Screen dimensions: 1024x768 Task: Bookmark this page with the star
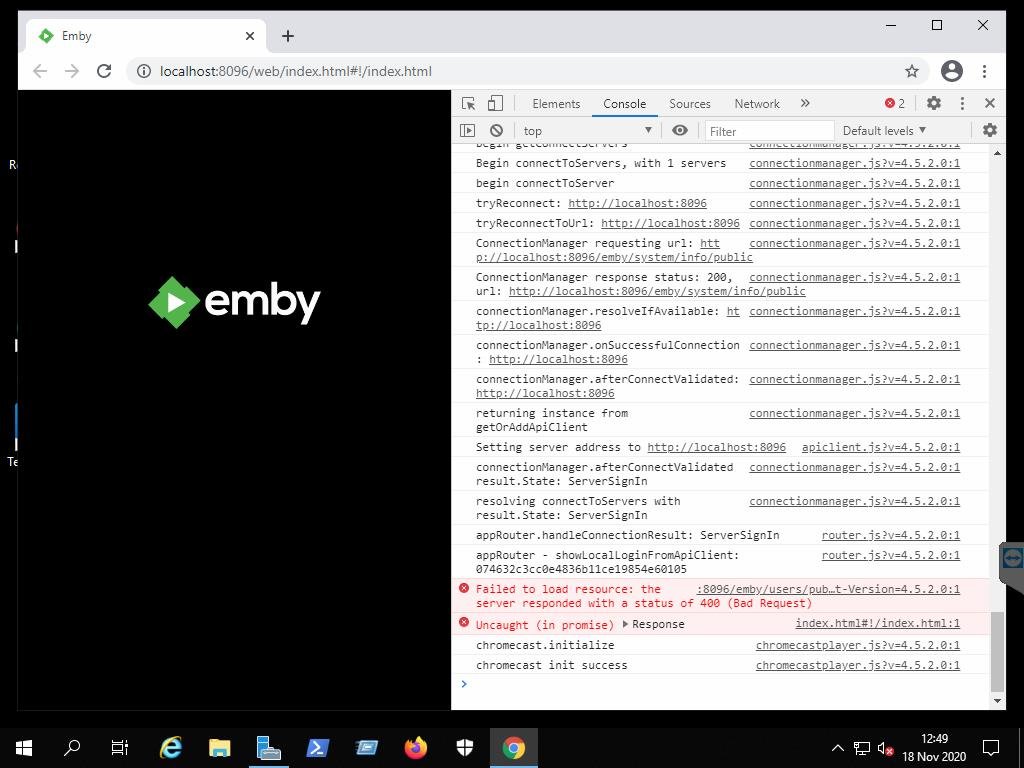coord(912,71)
